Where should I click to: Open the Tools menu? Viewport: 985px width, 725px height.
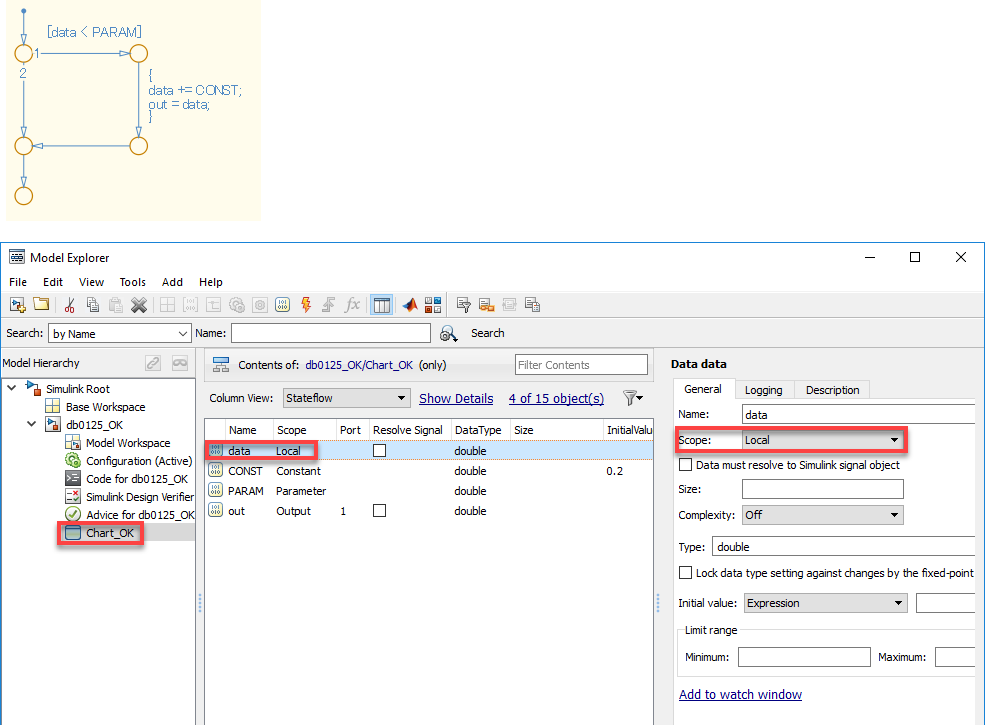[132, 282]
